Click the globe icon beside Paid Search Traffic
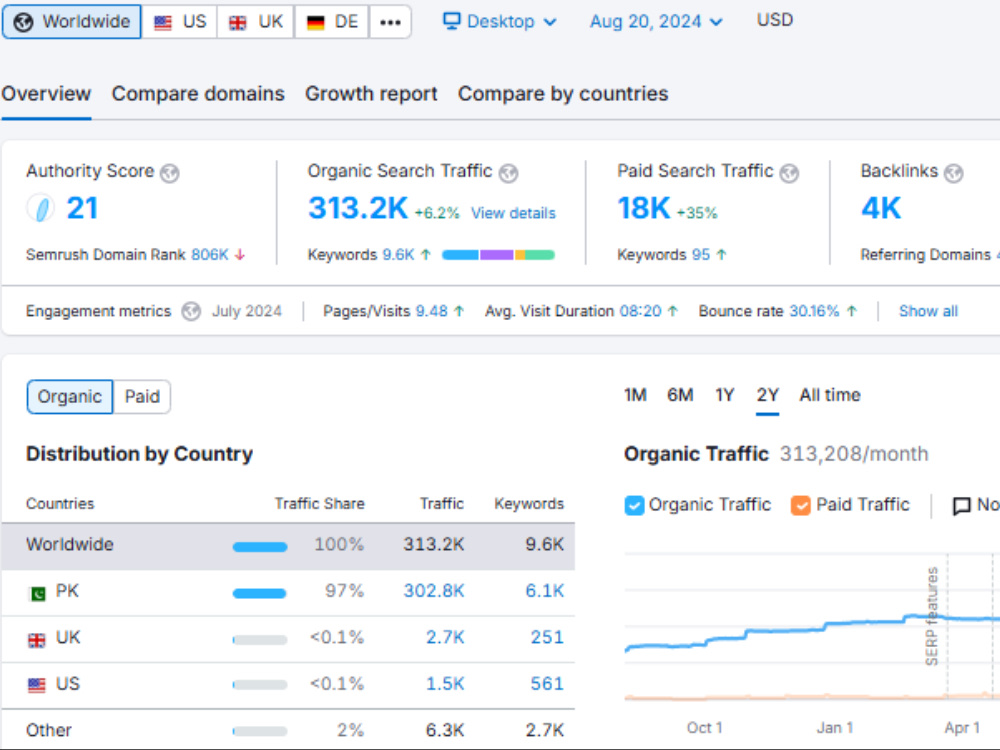The height and width of the screenshot is (750, 1000). 789,173
